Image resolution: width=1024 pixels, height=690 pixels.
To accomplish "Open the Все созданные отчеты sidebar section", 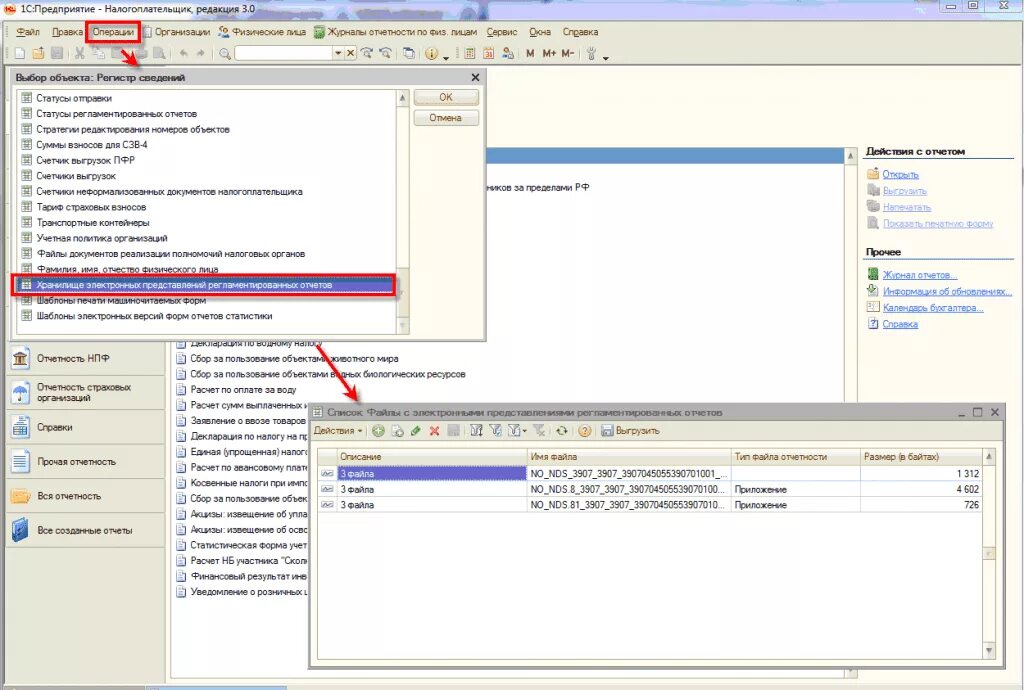I will pos(86,530).
